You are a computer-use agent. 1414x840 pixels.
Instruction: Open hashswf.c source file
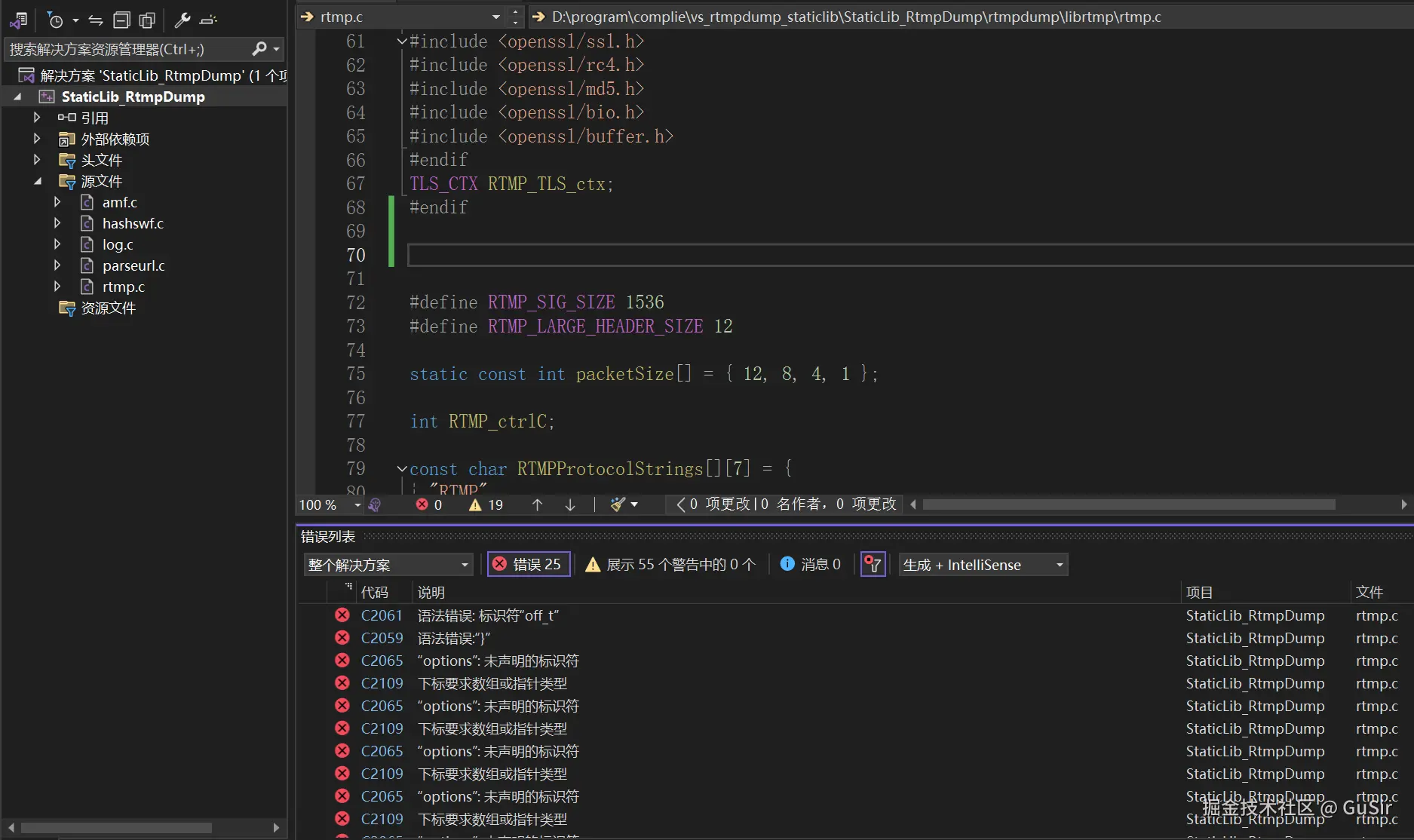(x=133, y=223)
